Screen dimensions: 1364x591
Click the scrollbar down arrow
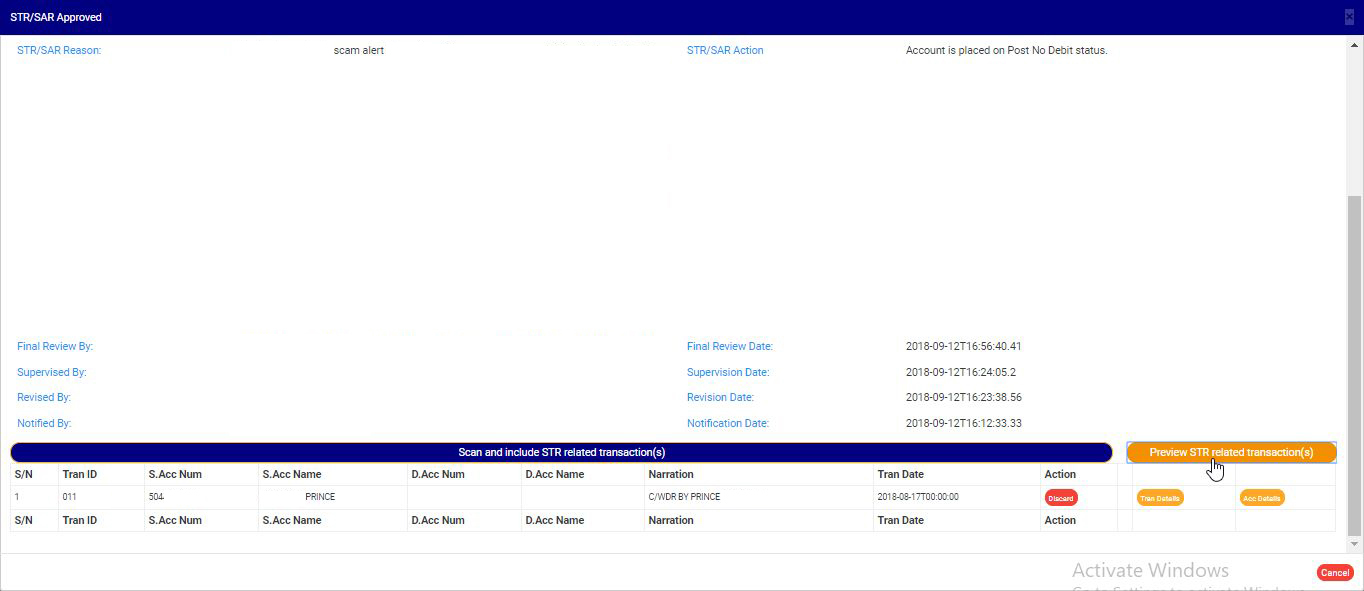pyautogui.click(x=1355, y=544)
